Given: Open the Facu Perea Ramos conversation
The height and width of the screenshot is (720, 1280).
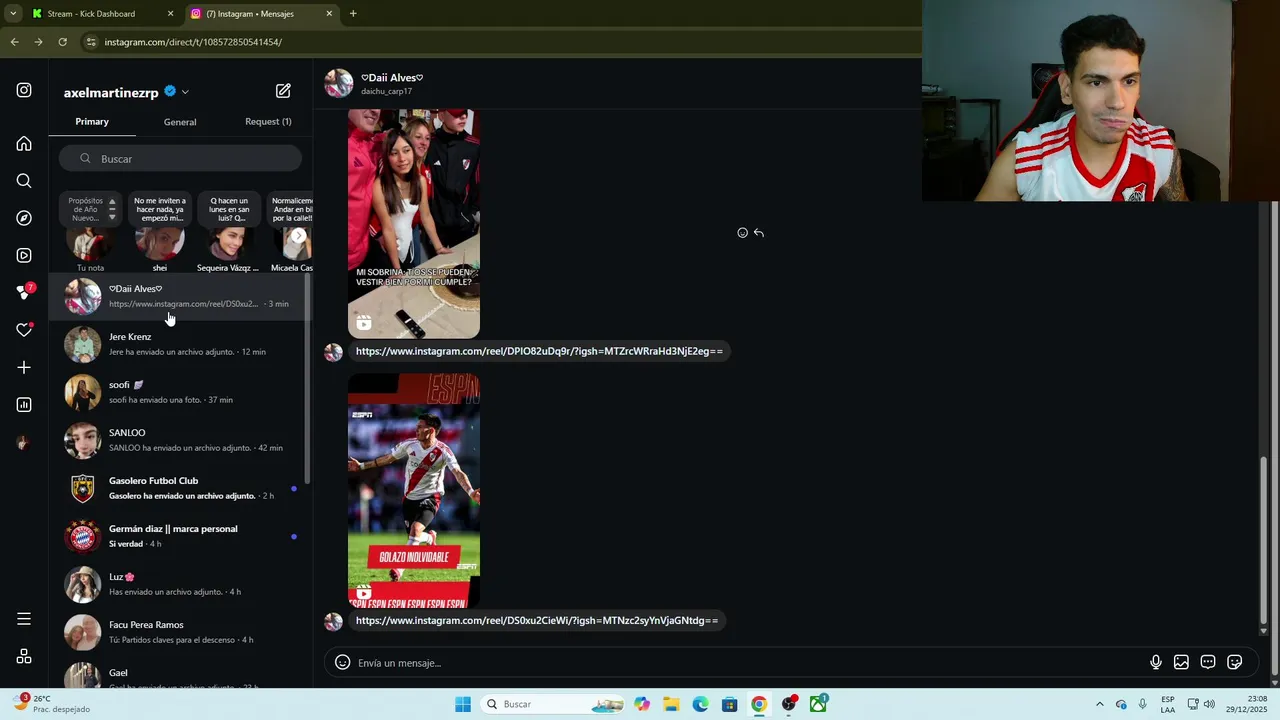Looking at the screenshot, I should coord(180,632).
